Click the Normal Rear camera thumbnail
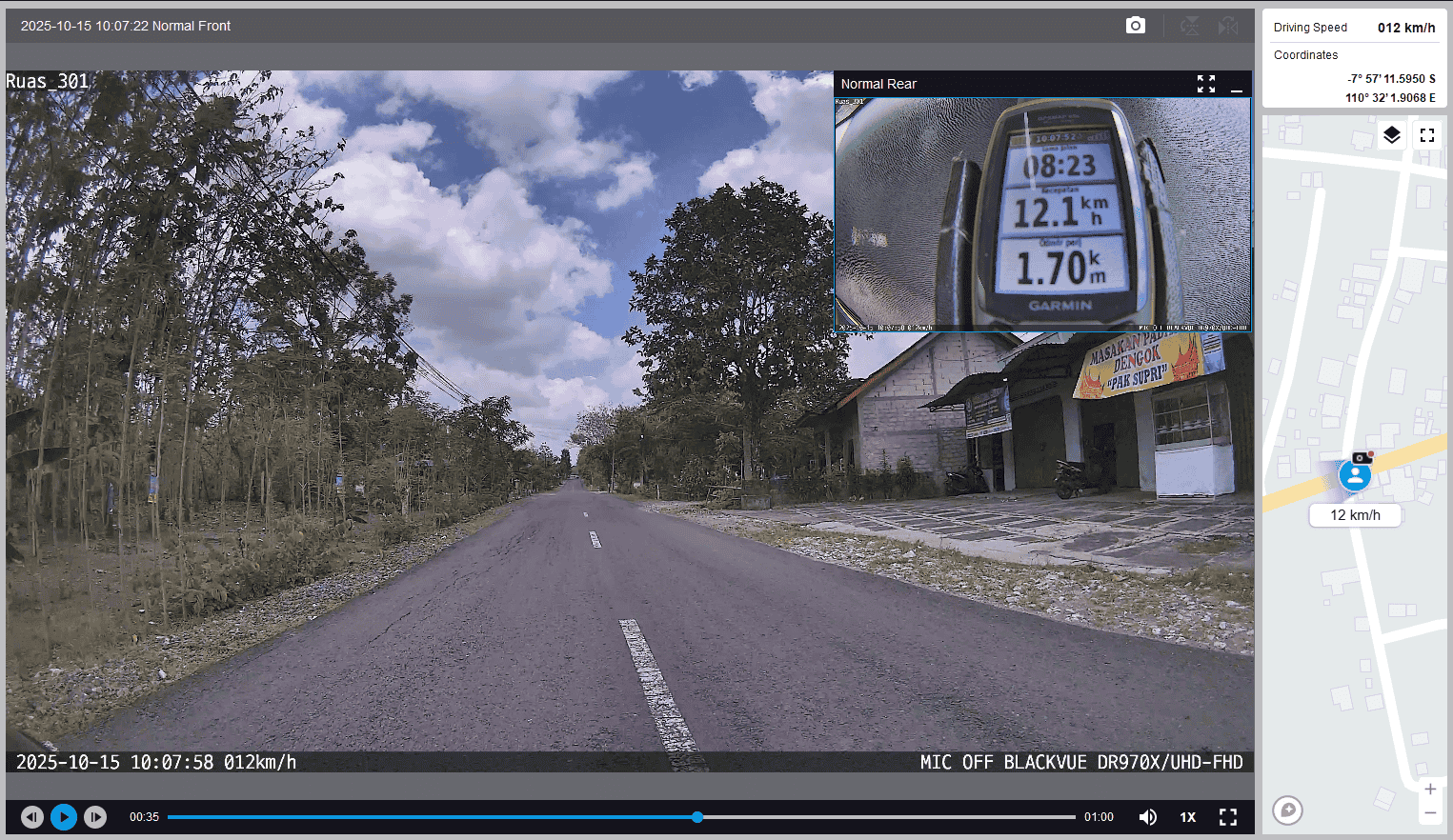The image size is (1453, 840). coord(1042,214)
